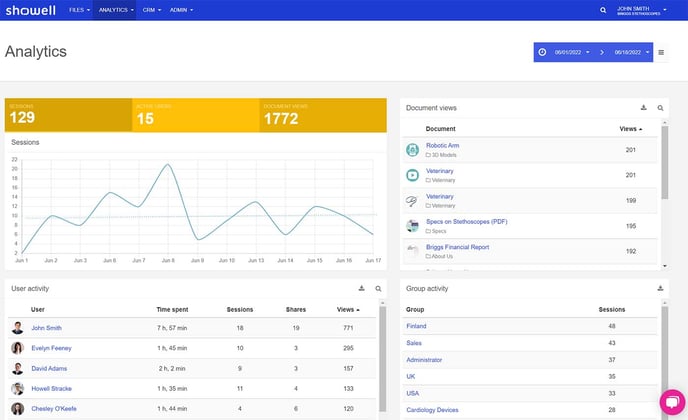Viewport: 688px width, 420px height.
Task: Click the arrow between the two dates
Action: coord(602,52)
